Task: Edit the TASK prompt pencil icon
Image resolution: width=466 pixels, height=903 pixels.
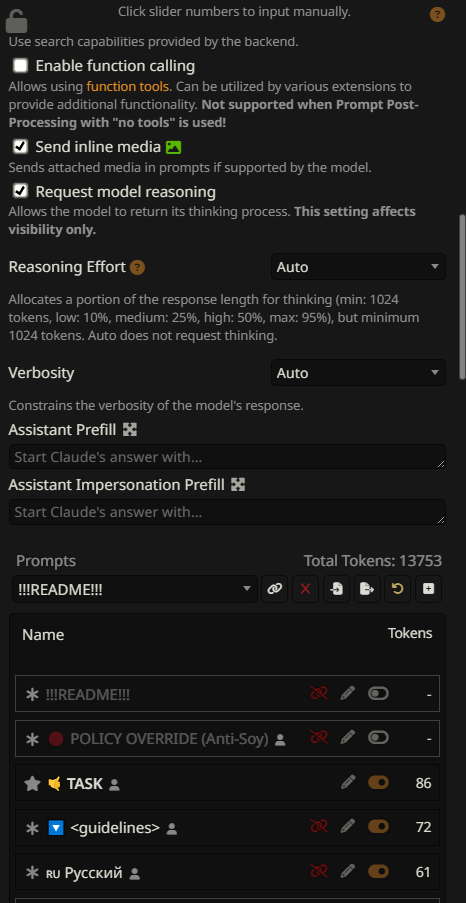Action: (x=348, y=782)
